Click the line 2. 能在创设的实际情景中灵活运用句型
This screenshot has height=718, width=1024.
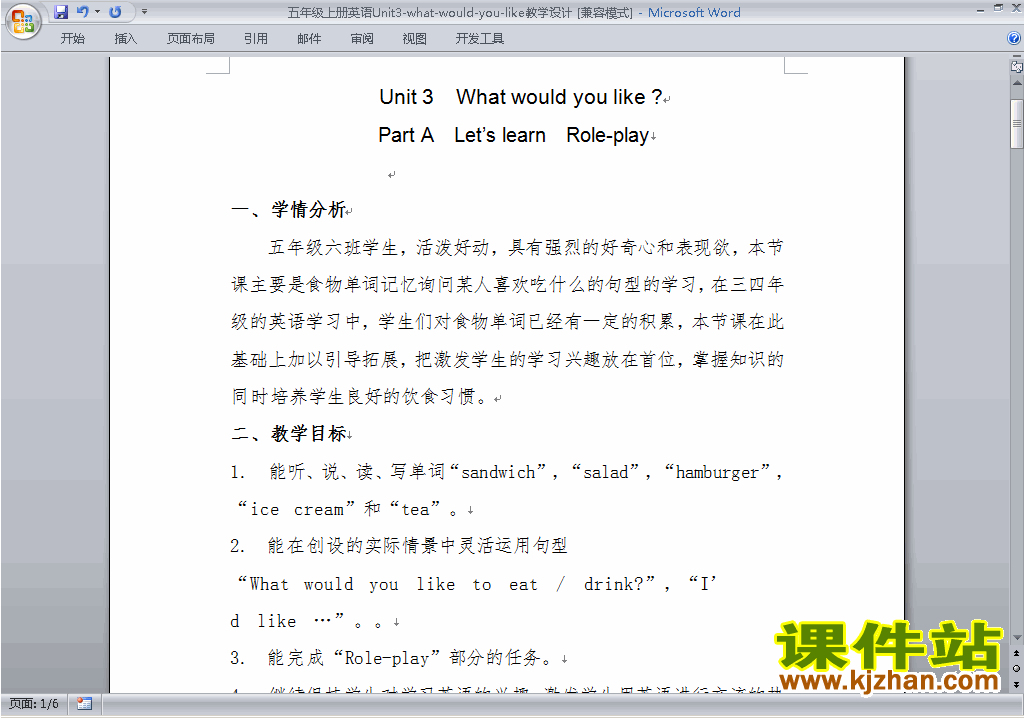[x=398, y=546]
